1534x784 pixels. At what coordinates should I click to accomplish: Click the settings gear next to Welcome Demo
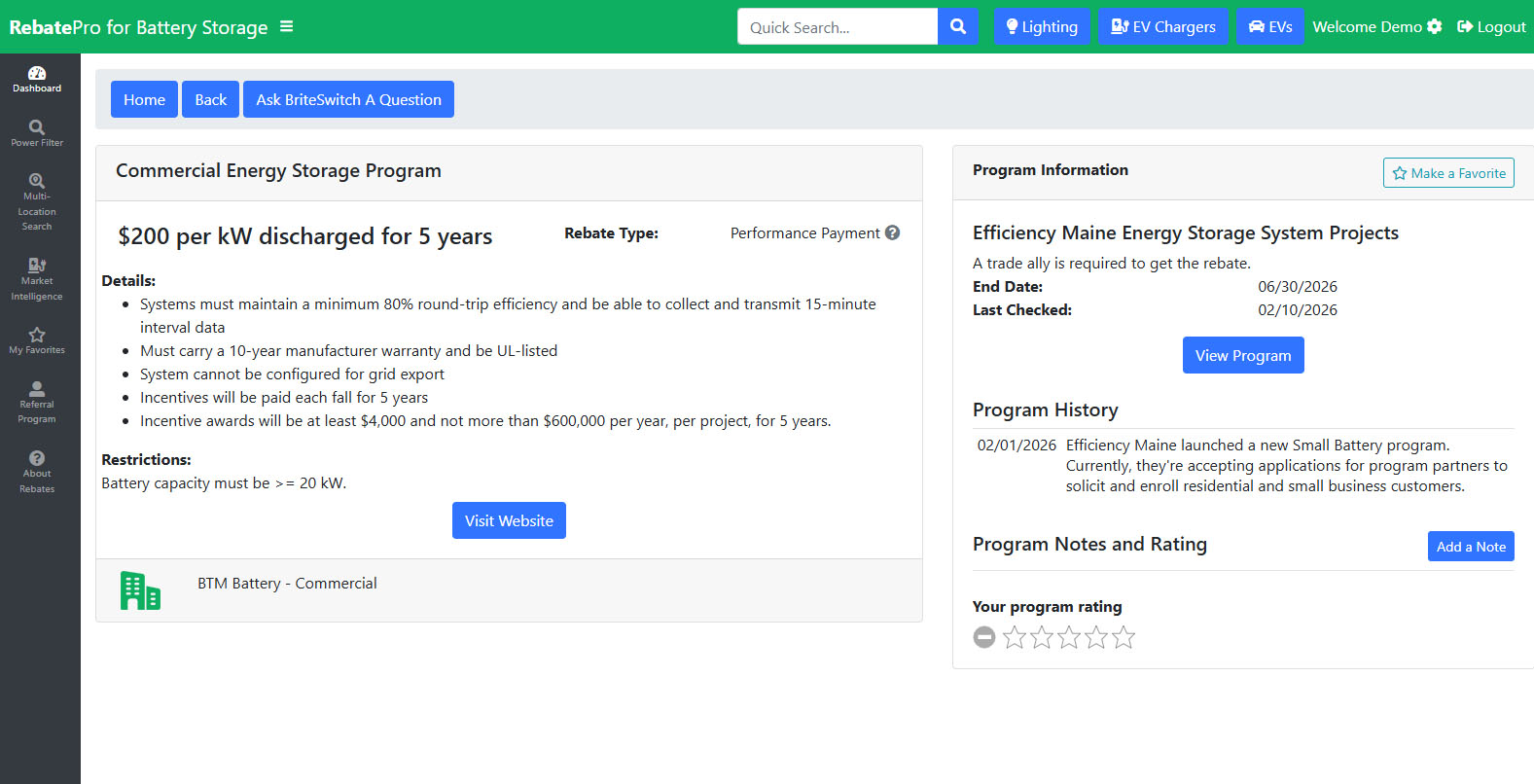[x=1435, y=26]
